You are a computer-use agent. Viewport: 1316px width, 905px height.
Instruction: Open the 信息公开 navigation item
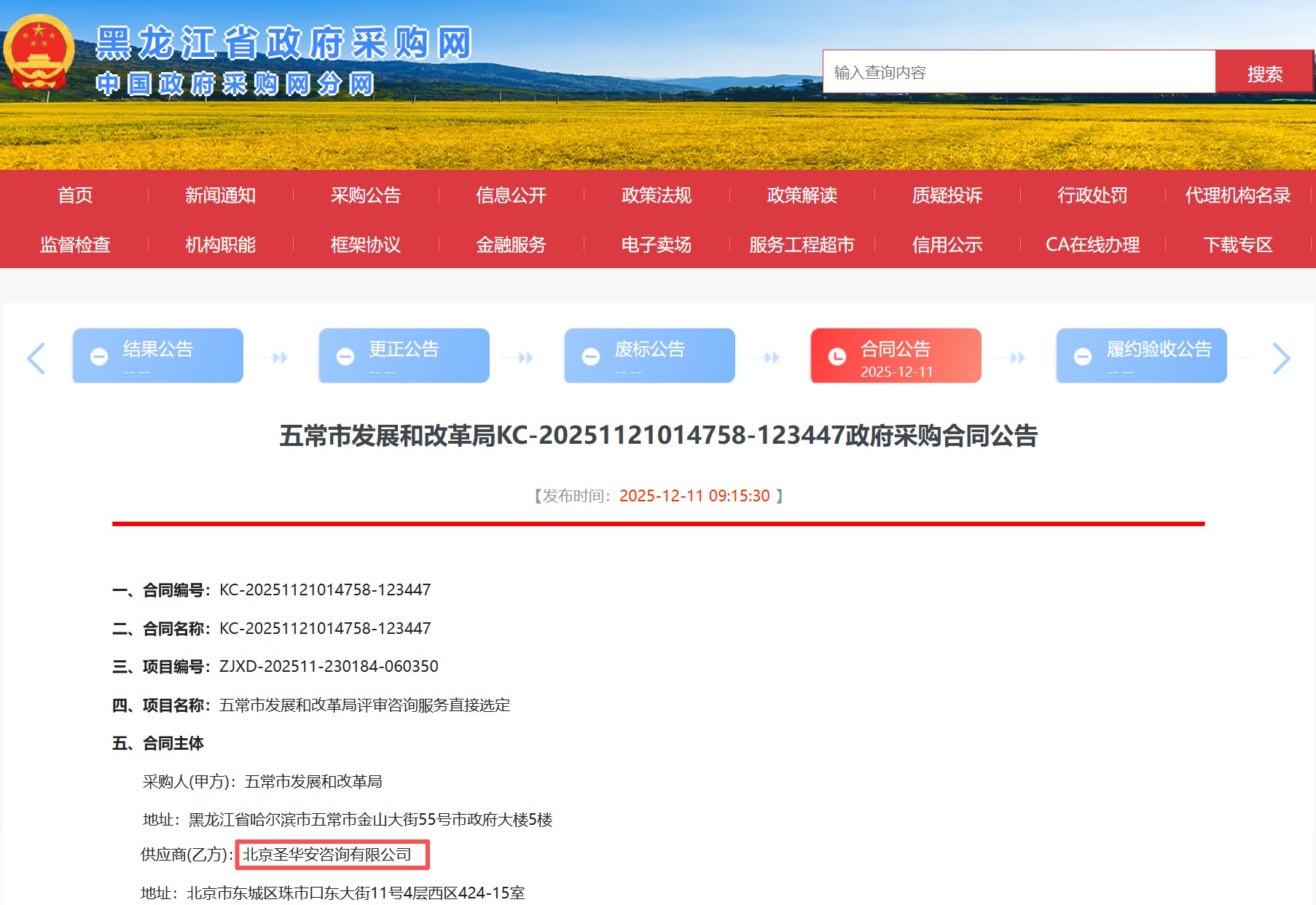(x=511, y=195)
